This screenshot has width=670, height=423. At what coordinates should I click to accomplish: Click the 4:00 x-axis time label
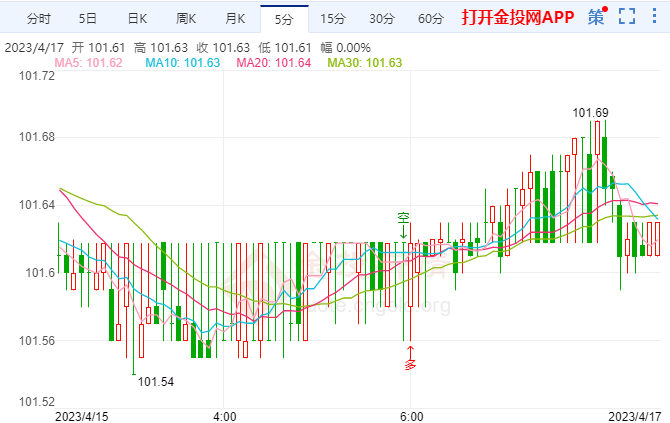pyautogui.click(x=225, y=417)
